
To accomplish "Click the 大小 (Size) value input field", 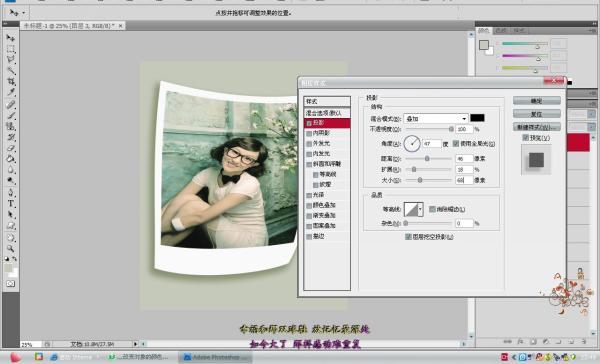I will tap(464, 180).
